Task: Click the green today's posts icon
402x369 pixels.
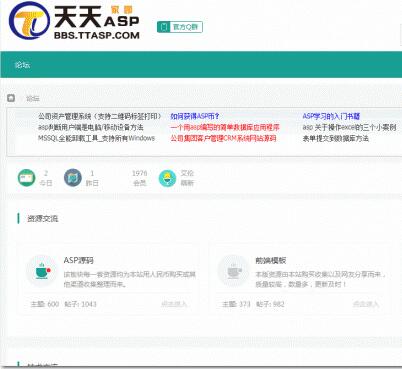Action: click(26, 178)
